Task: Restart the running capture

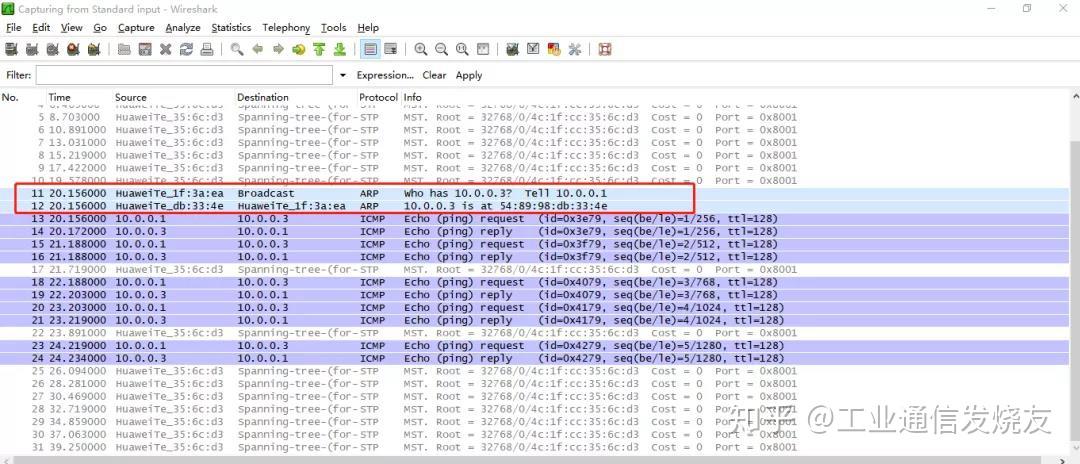Action: [x=94, y=50]
